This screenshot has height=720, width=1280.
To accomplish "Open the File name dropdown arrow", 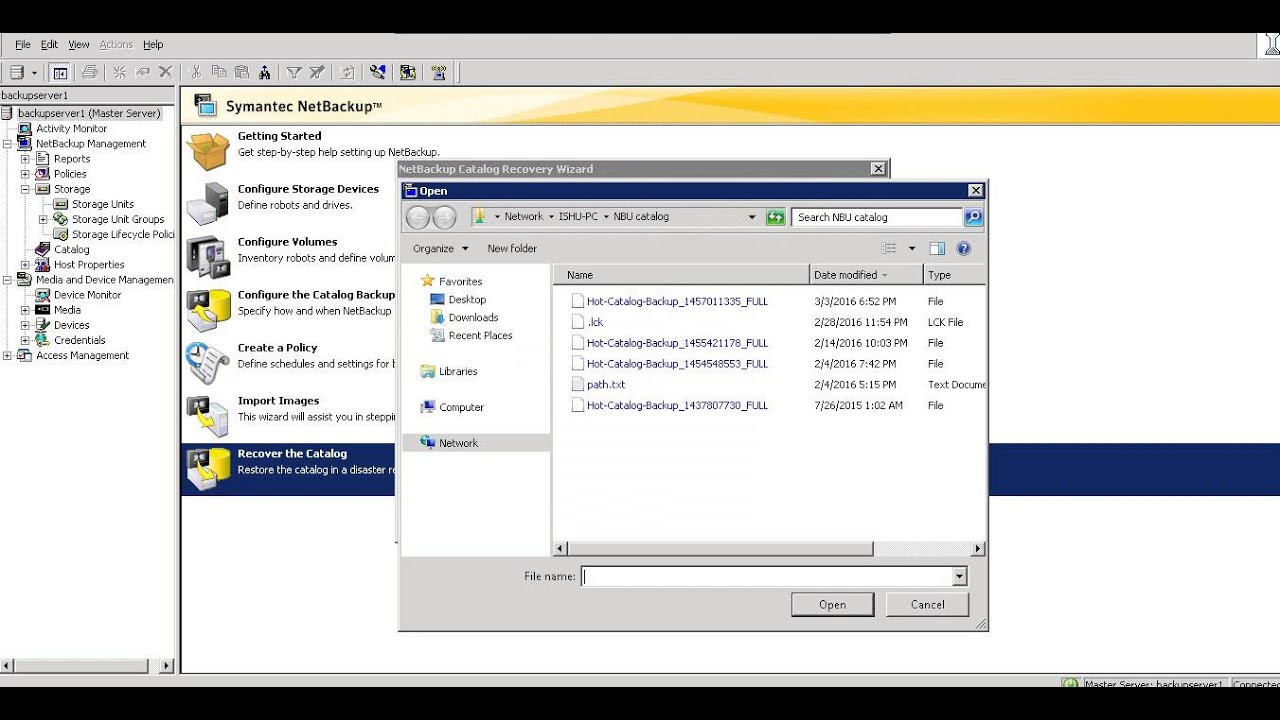I will coord(959,576).
